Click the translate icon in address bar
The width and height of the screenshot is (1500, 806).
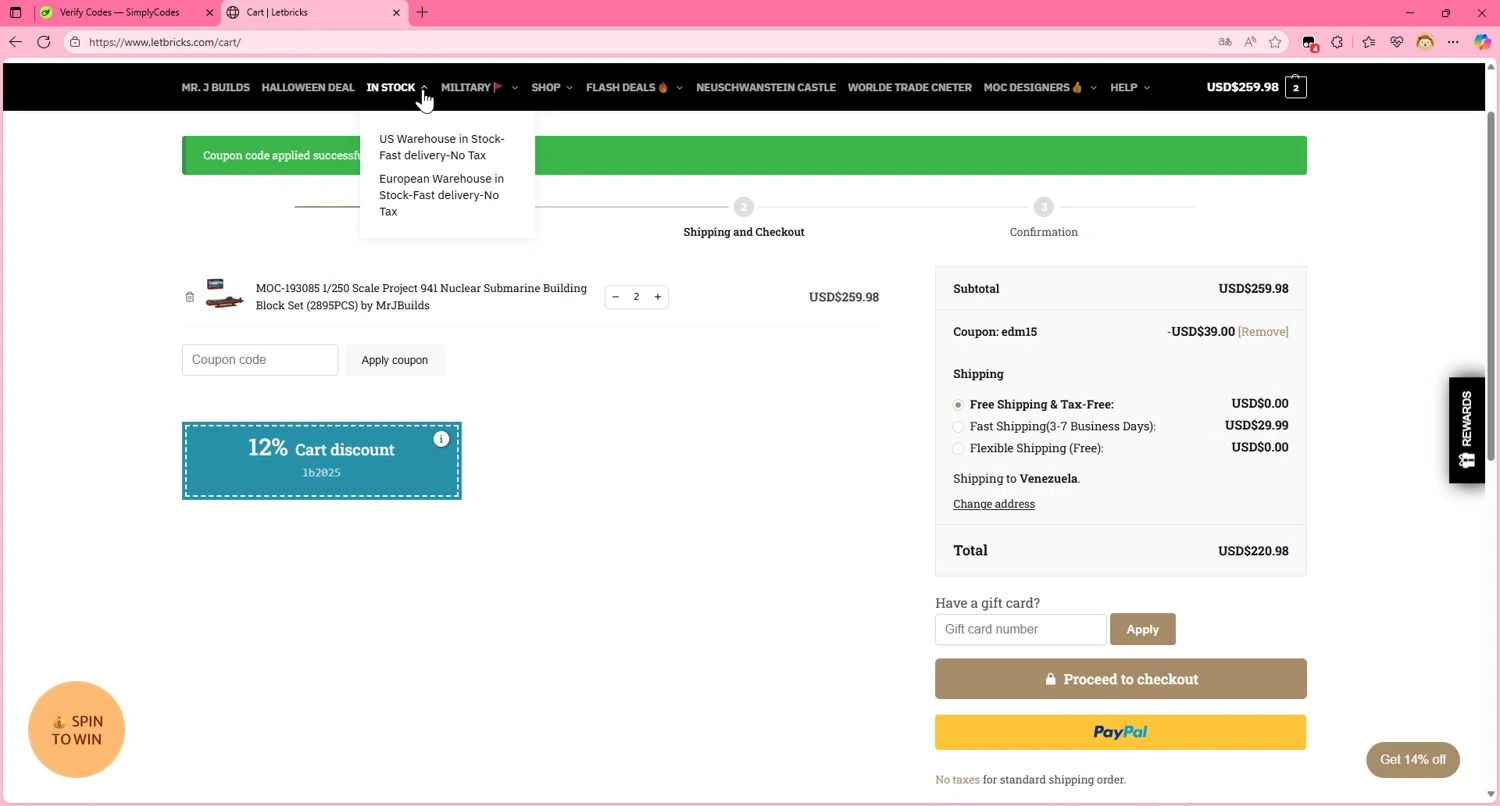tap(1225, 42)
